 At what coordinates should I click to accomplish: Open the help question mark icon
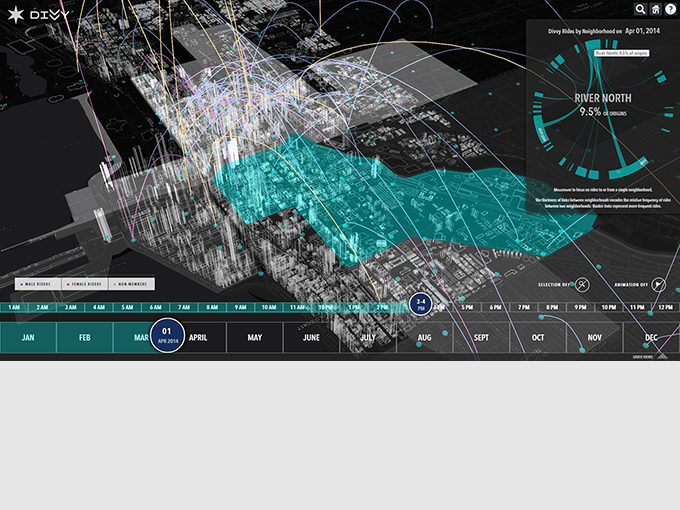pos(670,9)
